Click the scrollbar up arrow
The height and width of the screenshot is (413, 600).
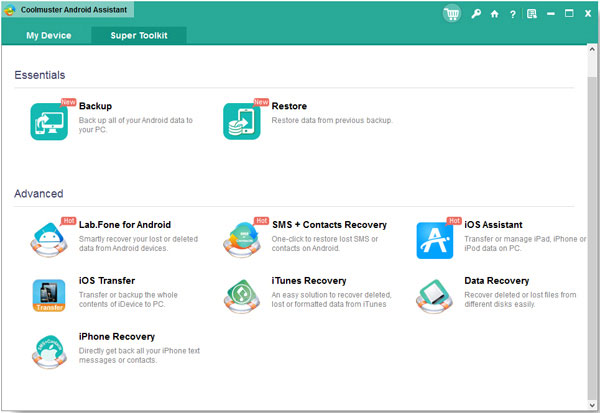[x=592, y=49]
